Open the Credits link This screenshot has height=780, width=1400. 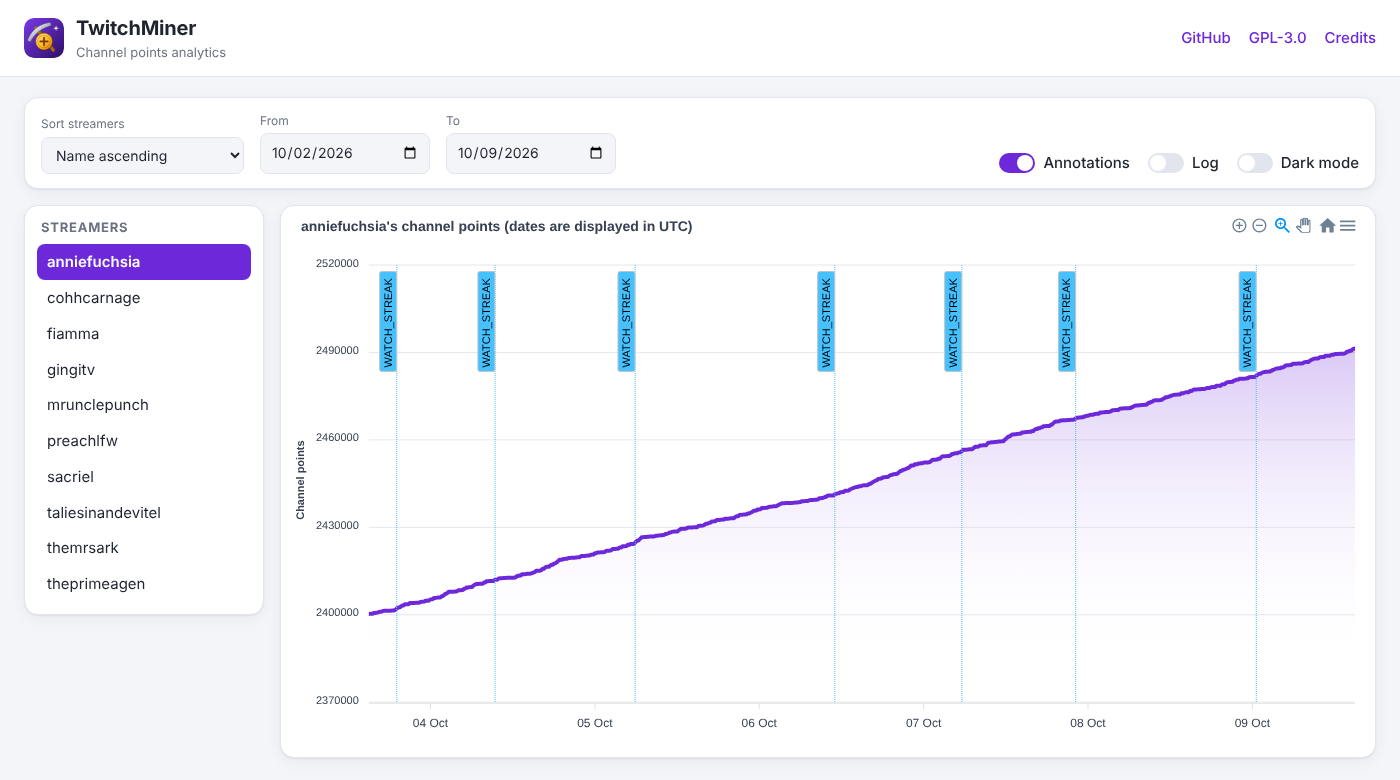1350,38
